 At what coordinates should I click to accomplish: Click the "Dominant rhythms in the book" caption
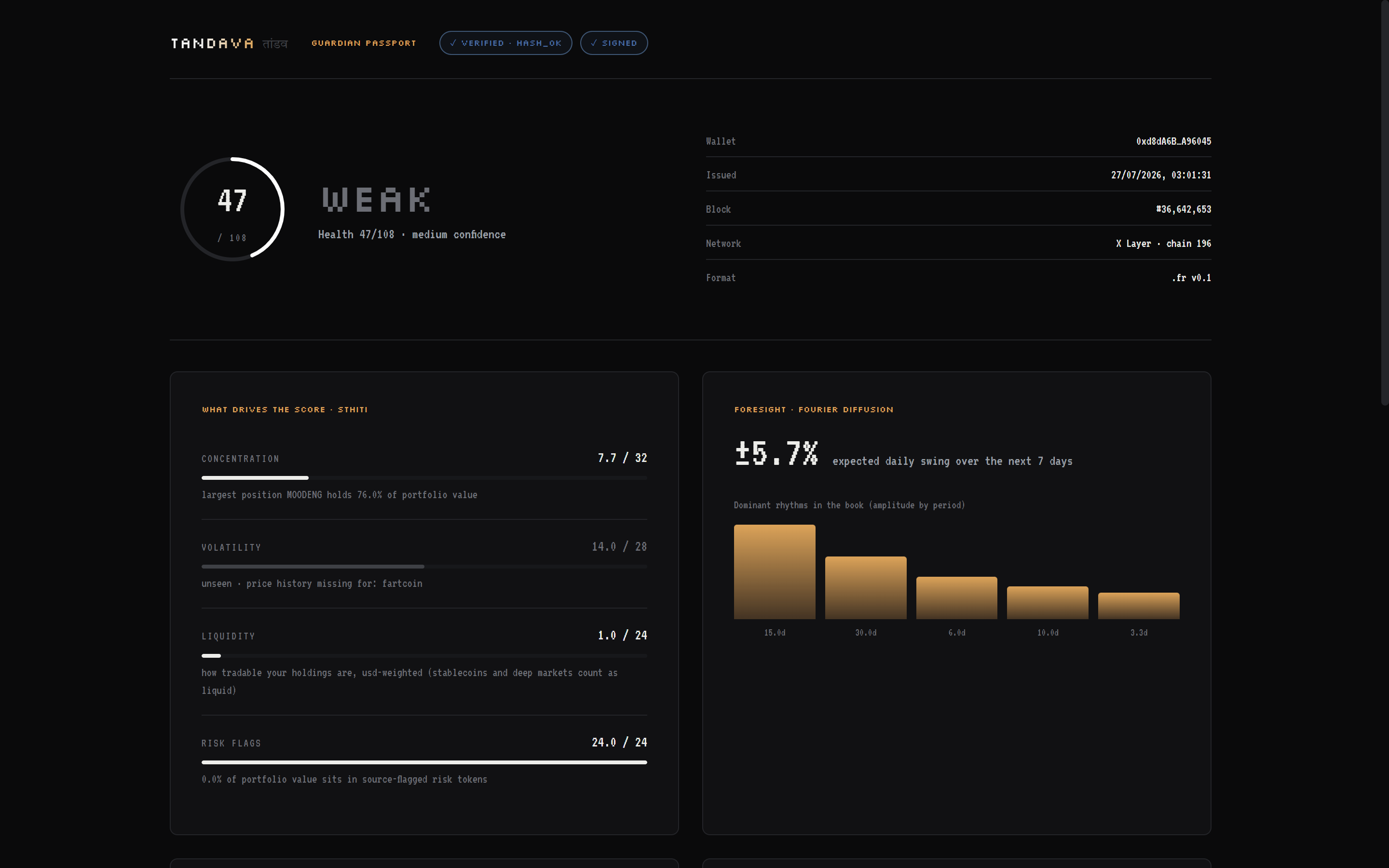tap(849, 505)
